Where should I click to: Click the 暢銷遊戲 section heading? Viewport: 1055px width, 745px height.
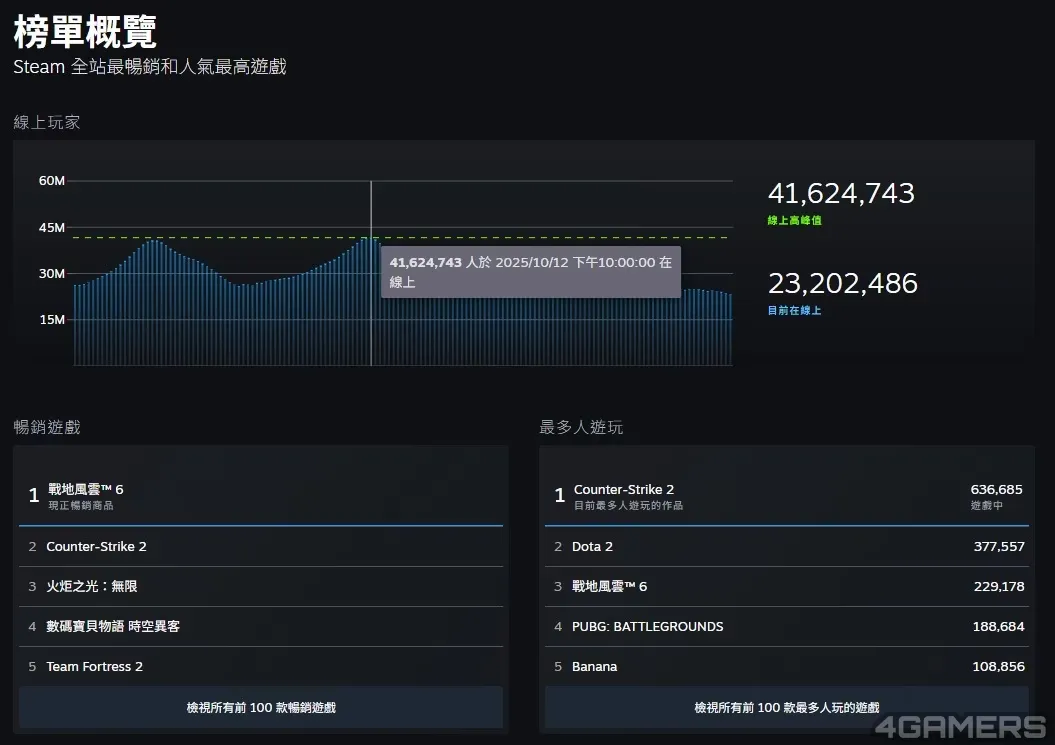pos(47,427)
